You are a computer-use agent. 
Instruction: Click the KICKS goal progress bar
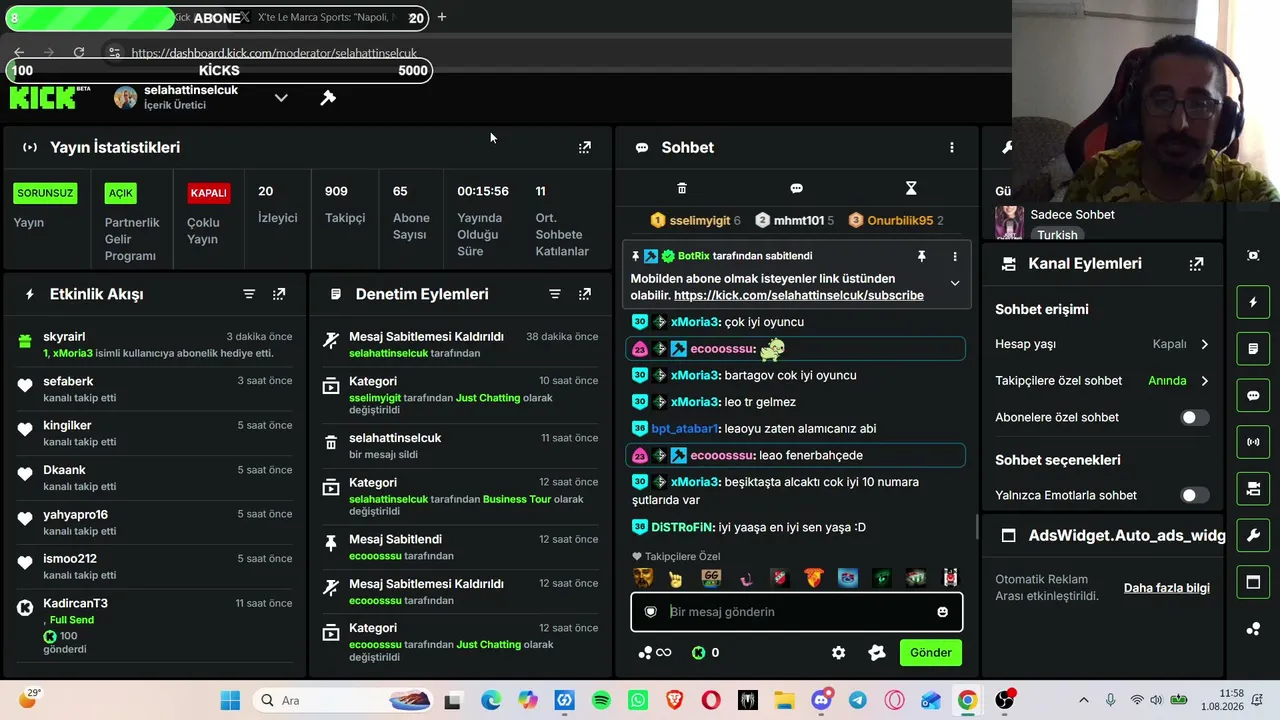click(x=219, y=70)
